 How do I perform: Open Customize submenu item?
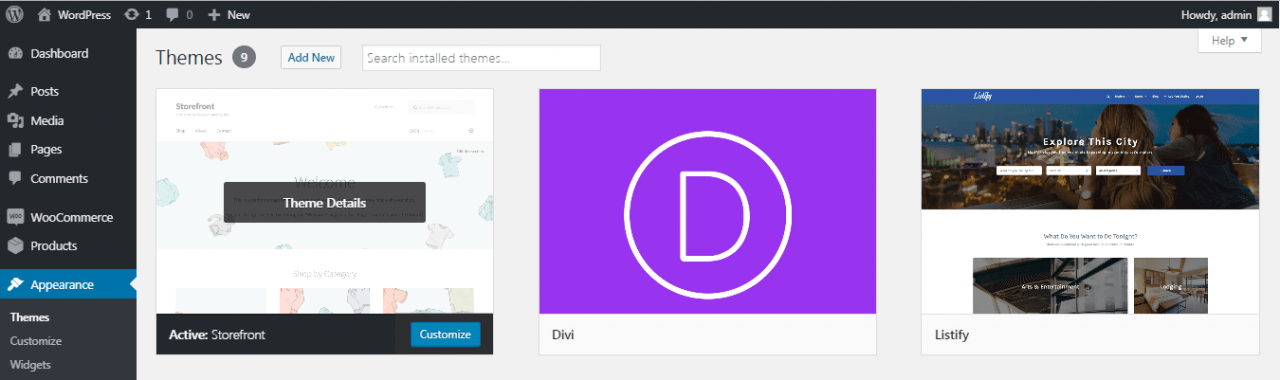[x=36, y=341]
